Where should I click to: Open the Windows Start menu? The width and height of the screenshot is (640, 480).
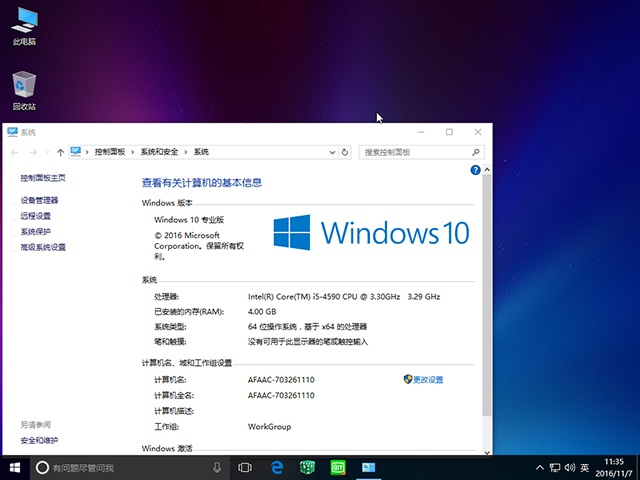coord(16,467)
